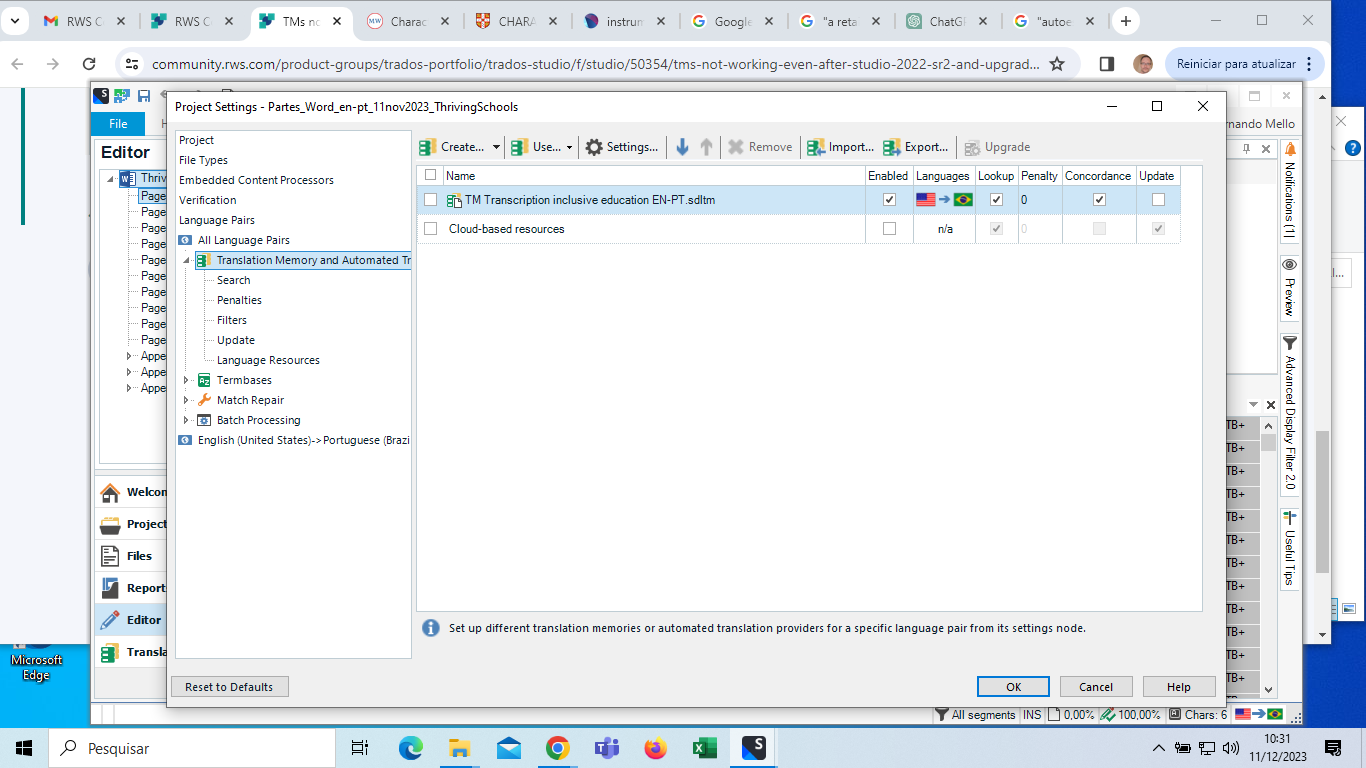Open the Welcome view in Studio navigation

pyautogui.click(x=133, y=492)
